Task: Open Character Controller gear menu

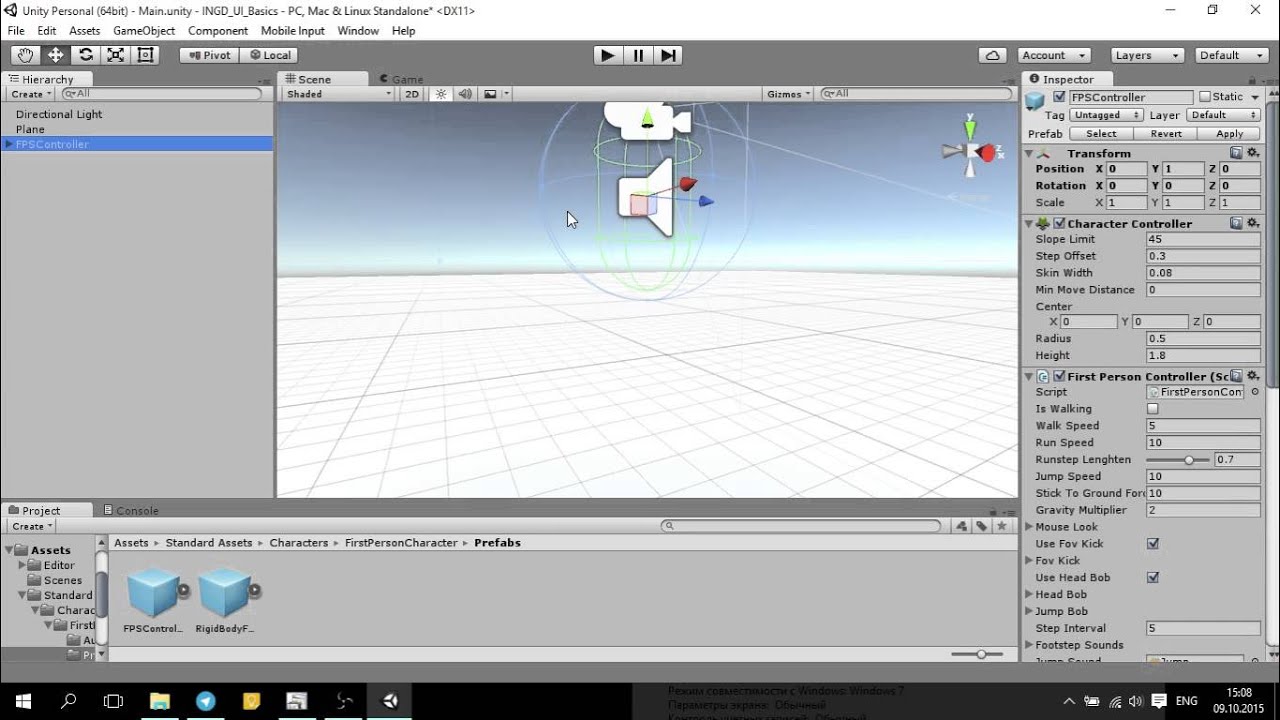Action: click(1252, 223)
